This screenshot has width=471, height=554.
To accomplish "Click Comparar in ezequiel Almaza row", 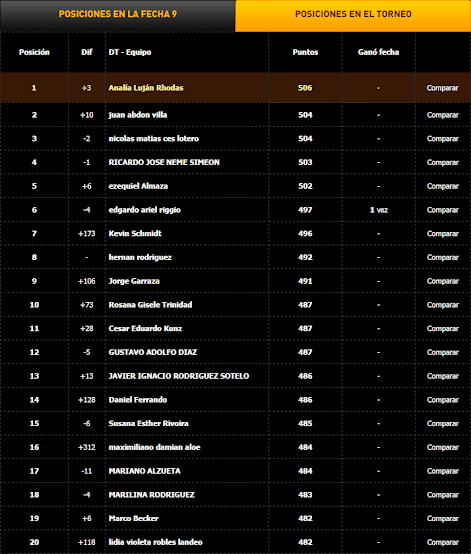I will tap(442, 186).
